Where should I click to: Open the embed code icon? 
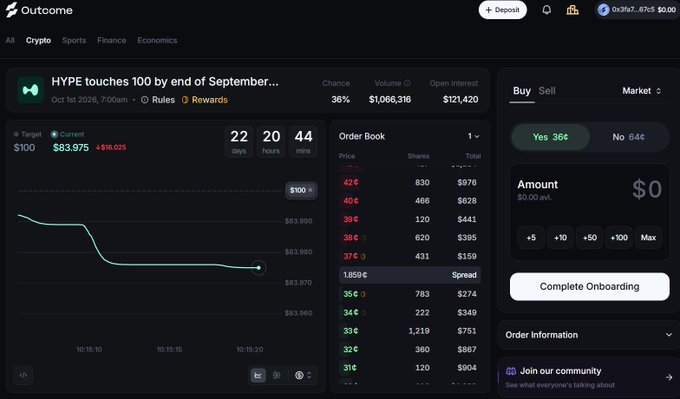[x=23, y=375]
